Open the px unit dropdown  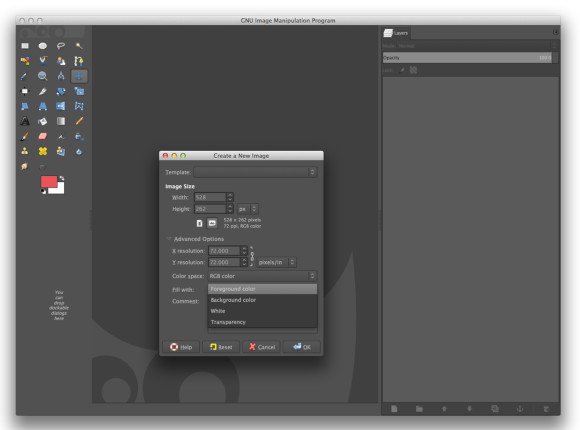coord(247,209)
